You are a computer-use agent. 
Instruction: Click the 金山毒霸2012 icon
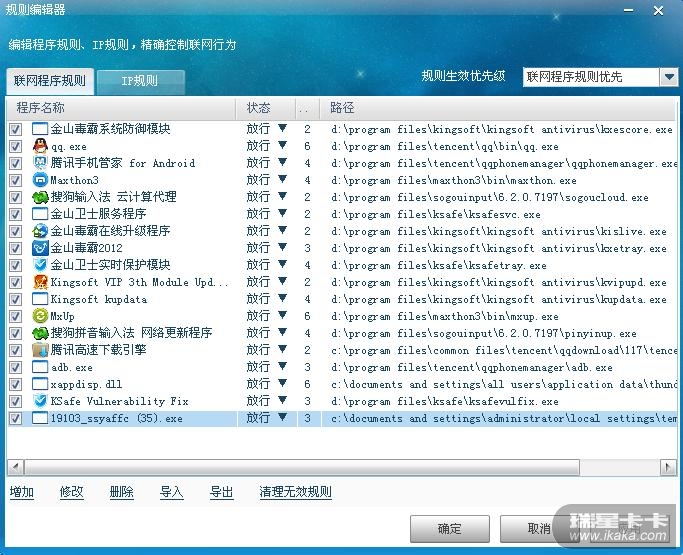point(40,248)
